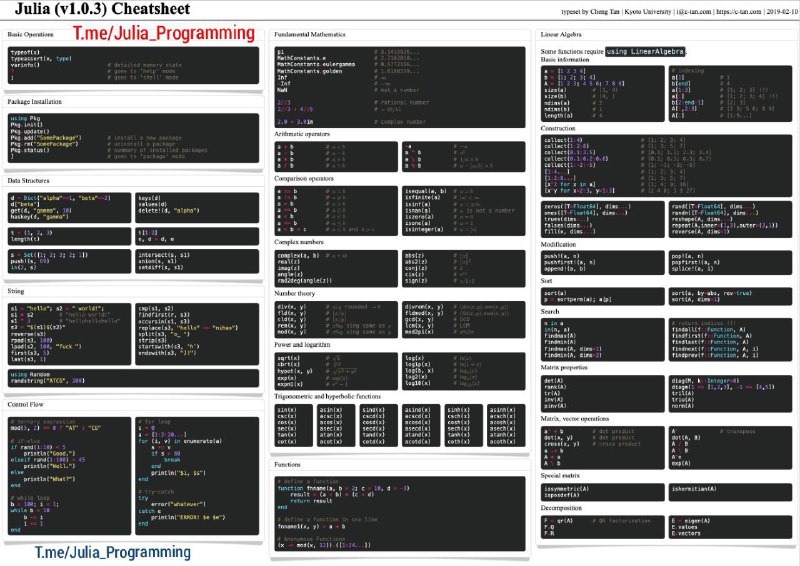Click the "Control Flow" heading
This screenshot has width=800, height=566.
click(x=26, y=404)
